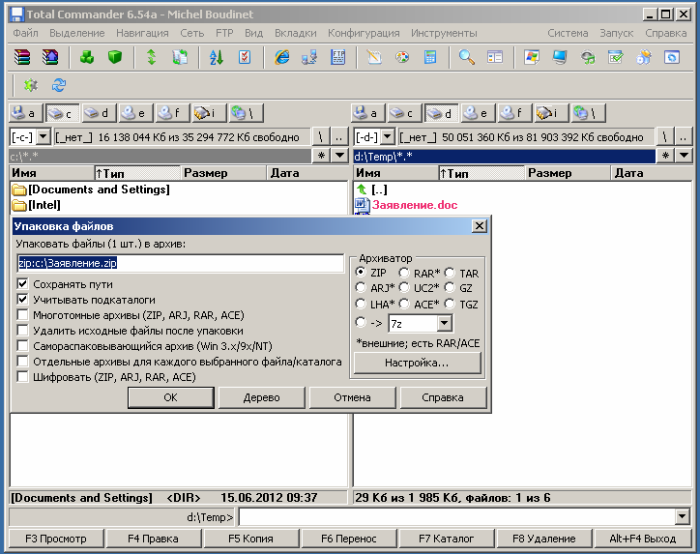Open archiver settings via Настройка...

pos(417,362)
